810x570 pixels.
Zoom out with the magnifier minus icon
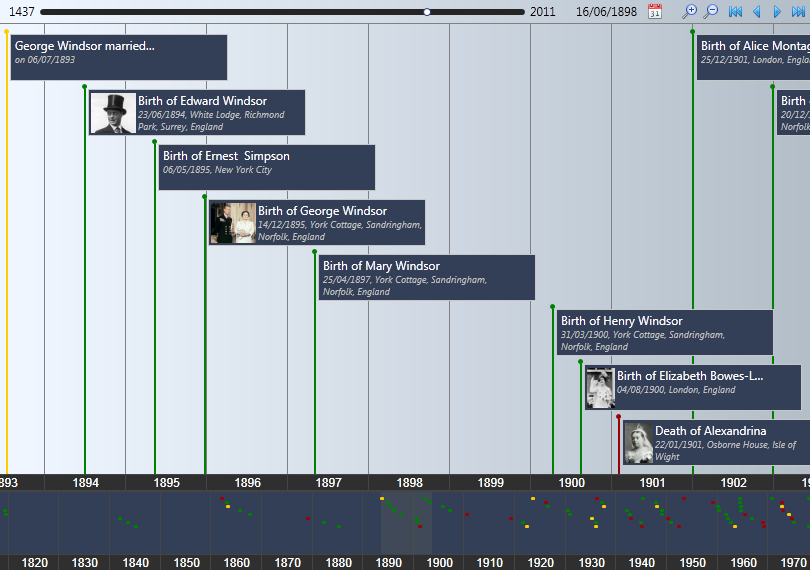pos(711,11)
